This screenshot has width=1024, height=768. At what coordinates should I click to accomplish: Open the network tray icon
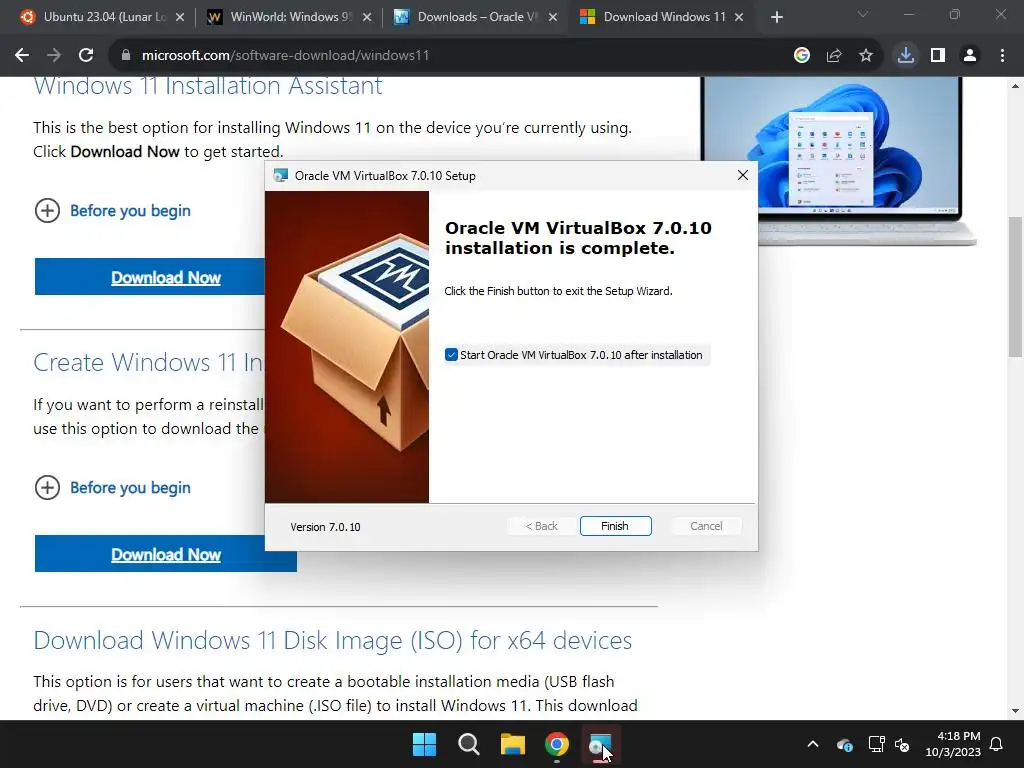pos(876,744)
